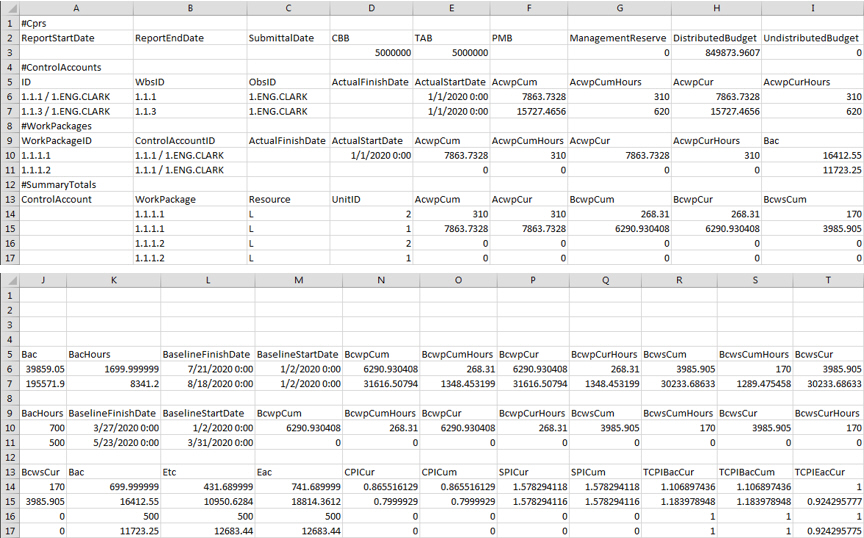Click the Bac value 195571.9
The image size is (864, 538).
40,383
